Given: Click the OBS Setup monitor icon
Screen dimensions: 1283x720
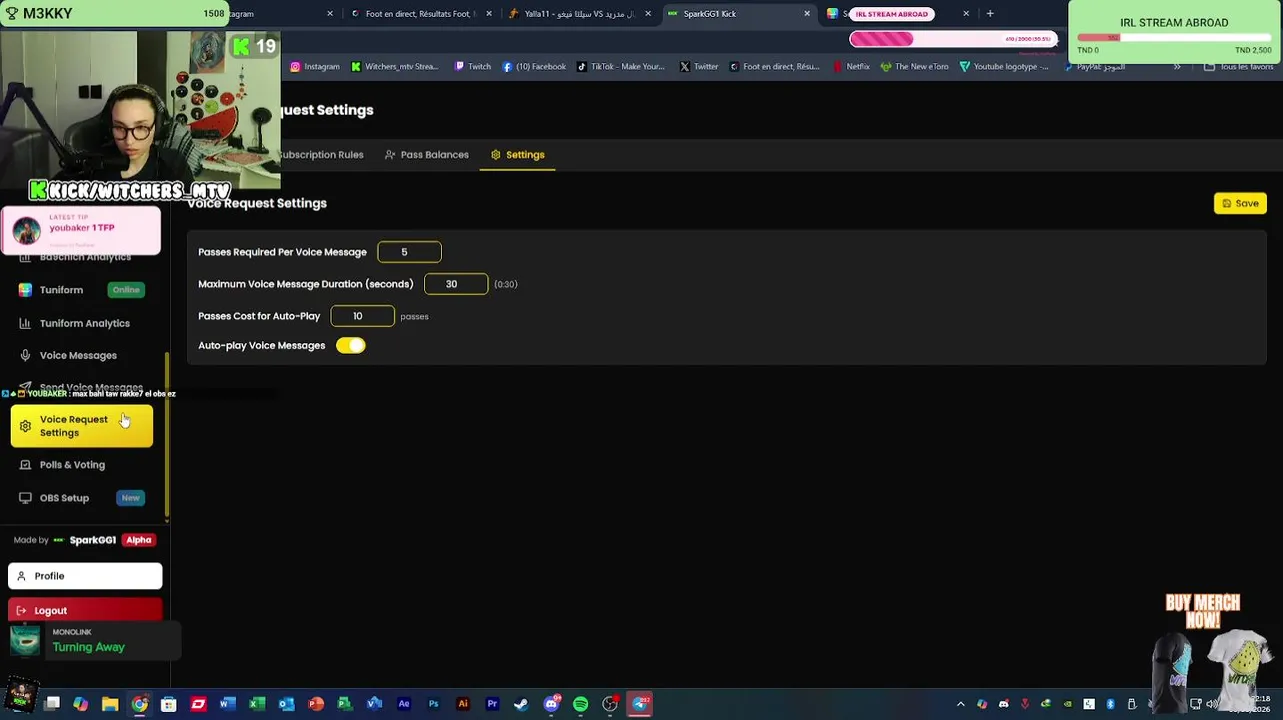Looking at the screenshot, I should click(25, 498).
